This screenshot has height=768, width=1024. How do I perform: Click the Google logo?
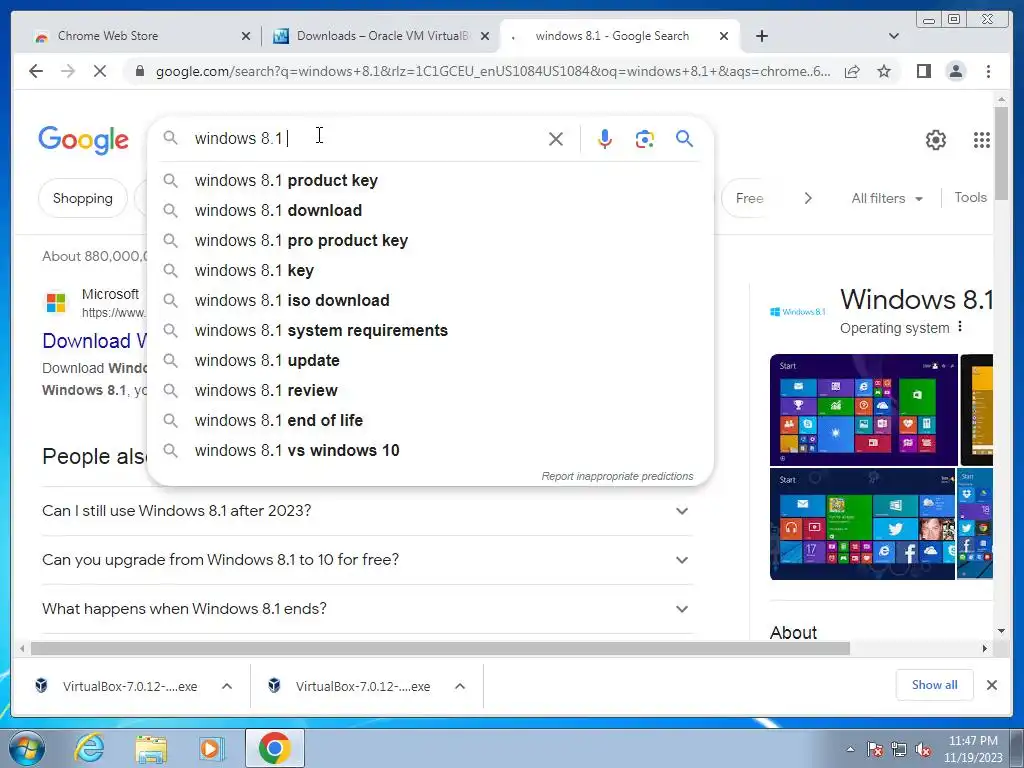[x=84, y=140]
